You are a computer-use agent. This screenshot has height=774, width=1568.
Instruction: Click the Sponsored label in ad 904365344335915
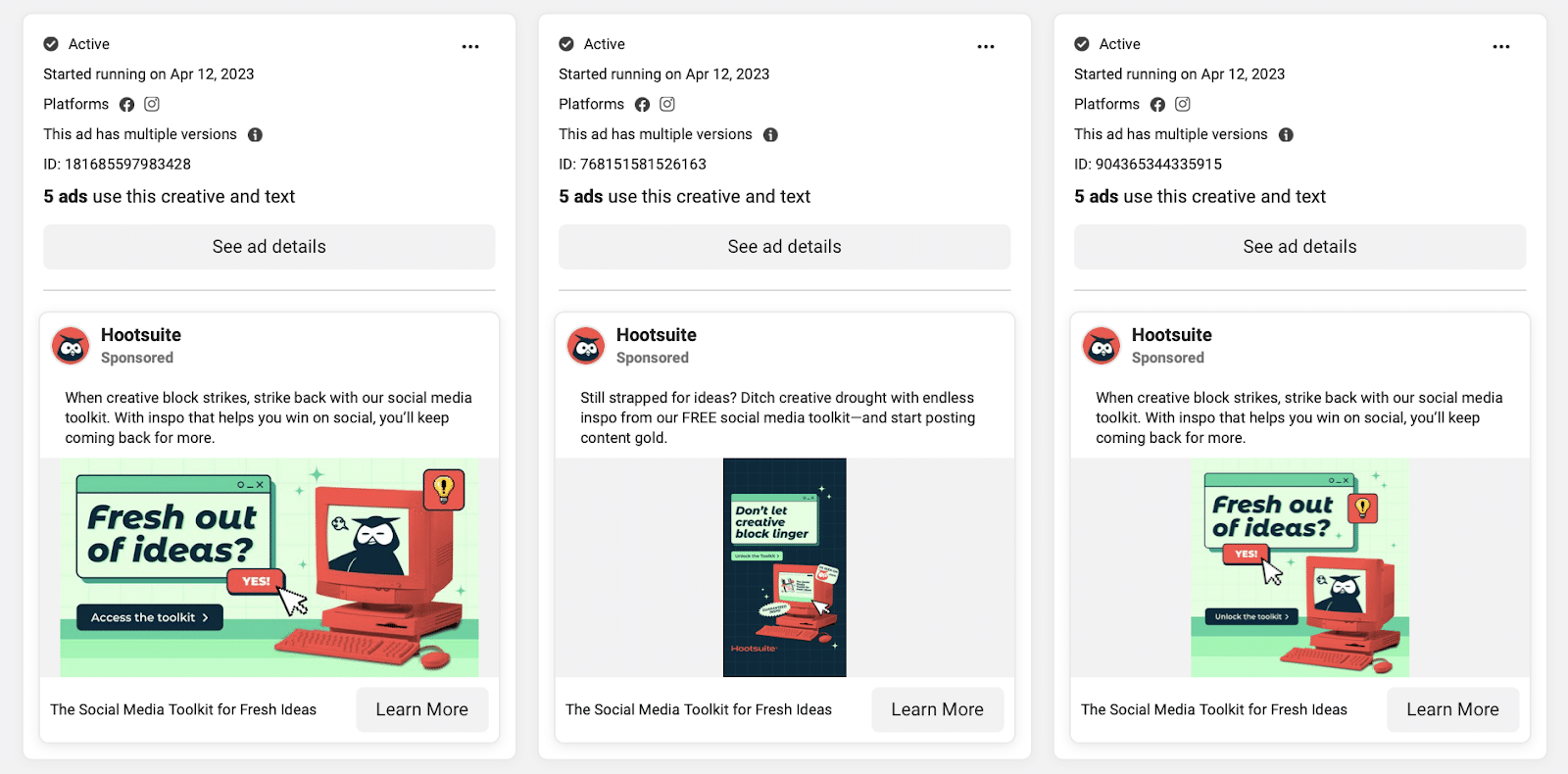coord(1168,359)
